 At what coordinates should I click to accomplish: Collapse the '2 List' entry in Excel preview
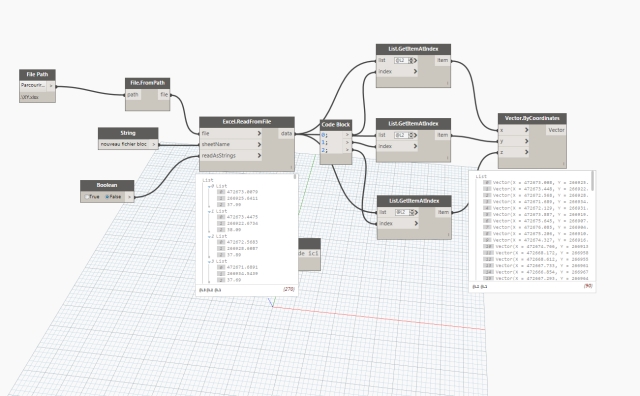pyautogui.click(x=210, y=236)
